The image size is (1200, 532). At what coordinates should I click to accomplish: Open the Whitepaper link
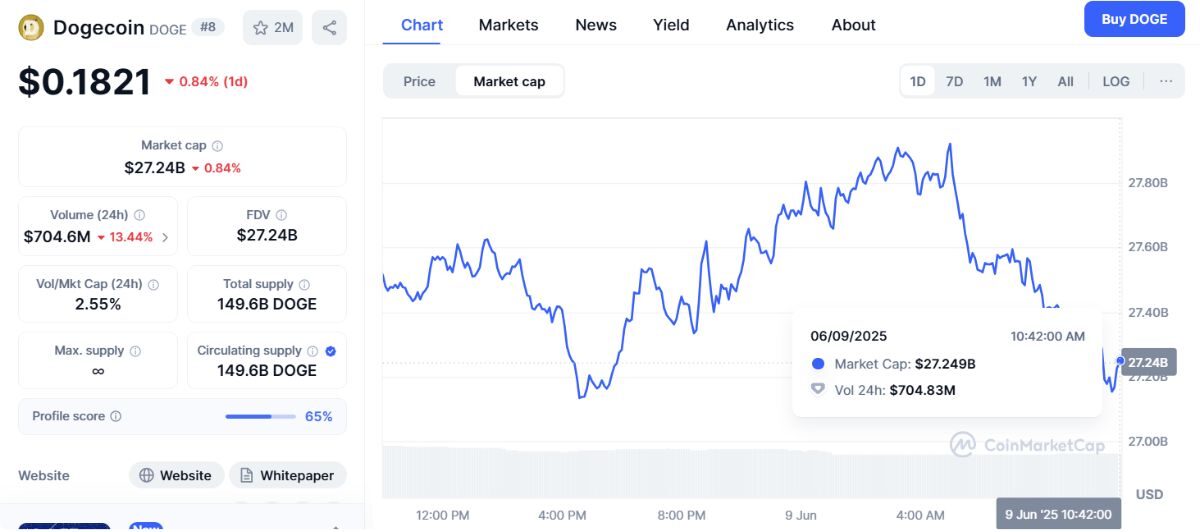(x=288, y=475)
